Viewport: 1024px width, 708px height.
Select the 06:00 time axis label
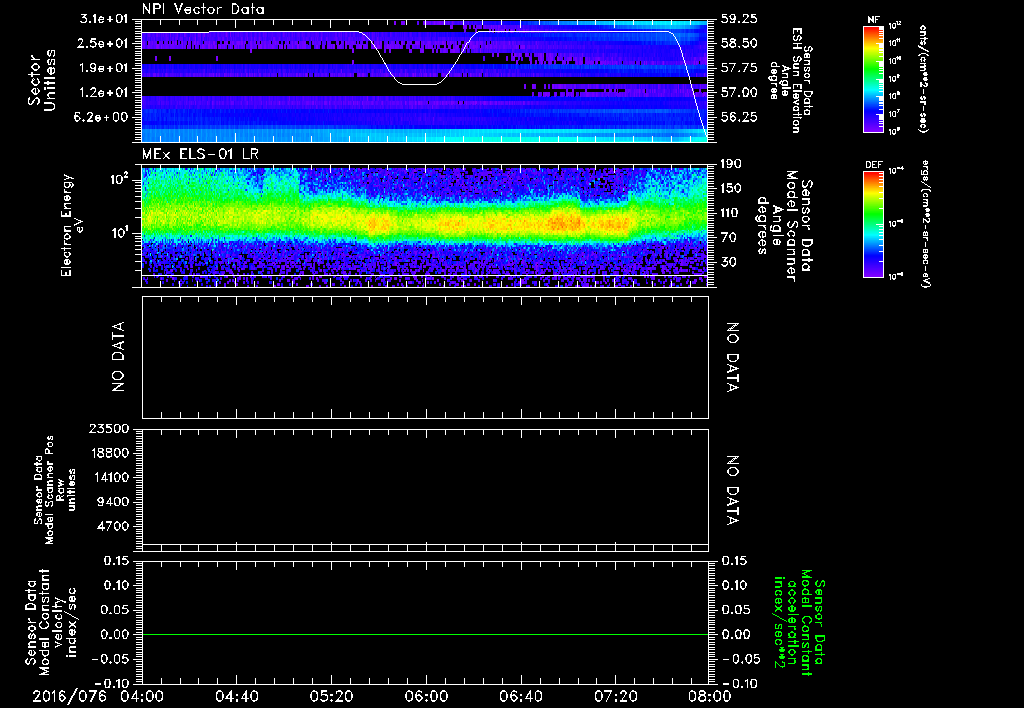[x=426, y=696]
